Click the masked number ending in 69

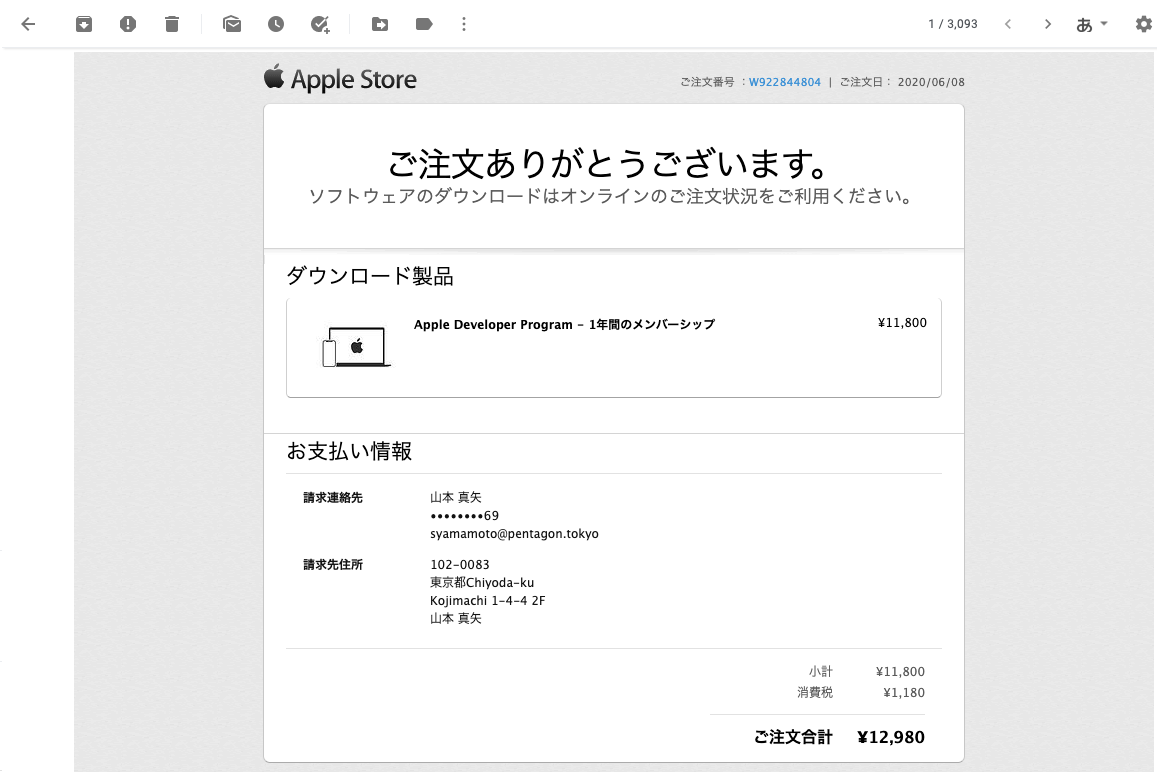coord(465,516)
